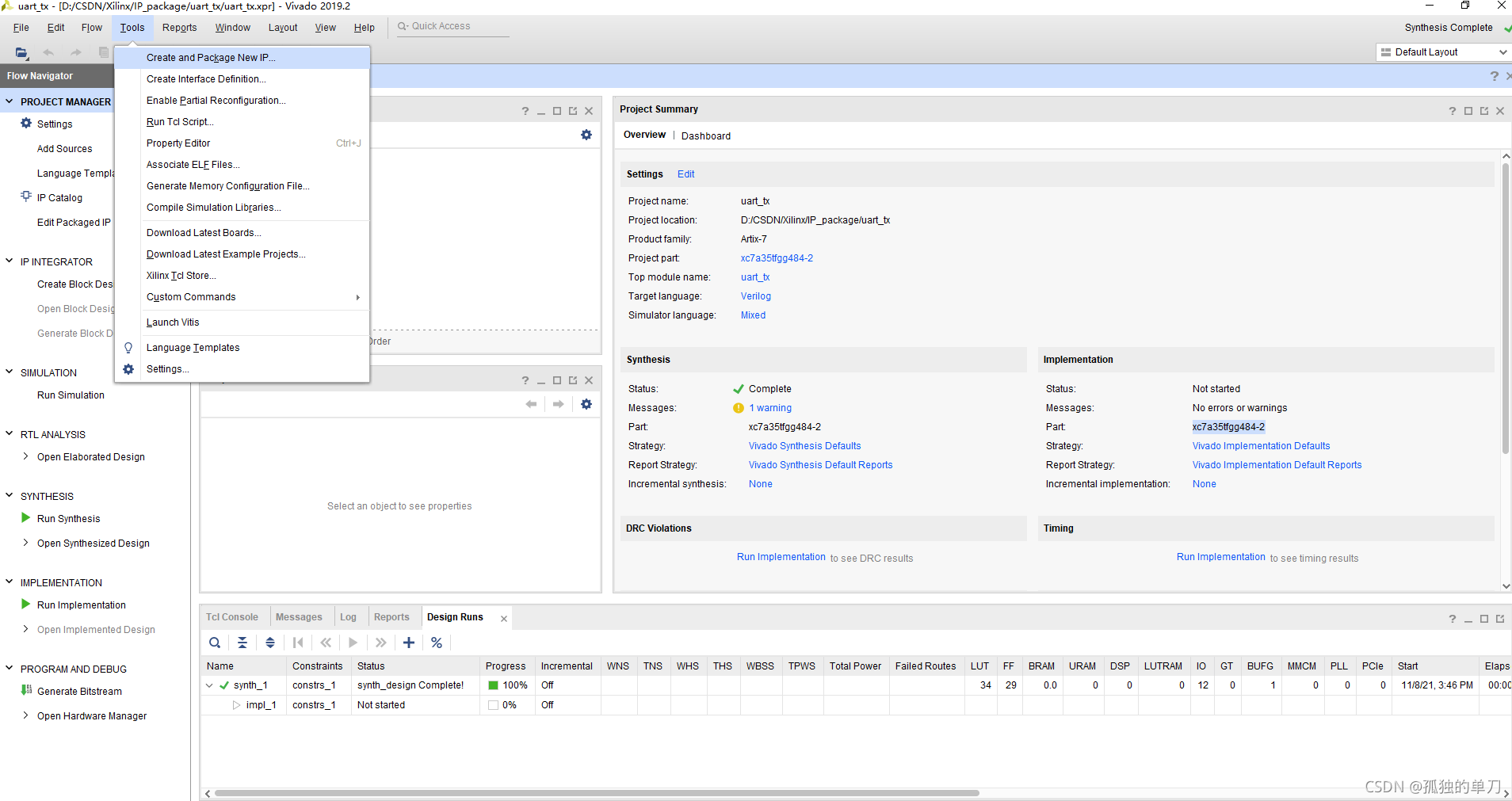Open Vivado Synthesis Defaults strategy link

tap(805, 446)
